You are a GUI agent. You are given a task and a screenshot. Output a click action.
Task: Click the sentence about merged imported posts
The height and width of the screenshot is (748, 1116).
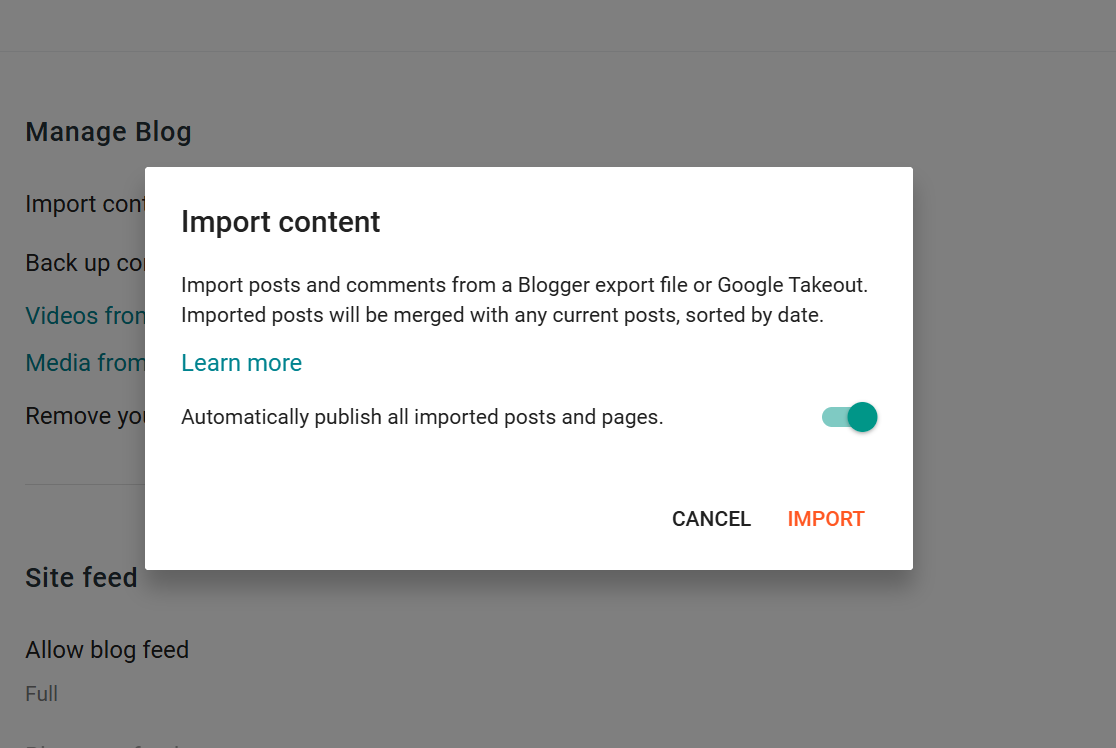pyautogui.click(x=502, y=315)
